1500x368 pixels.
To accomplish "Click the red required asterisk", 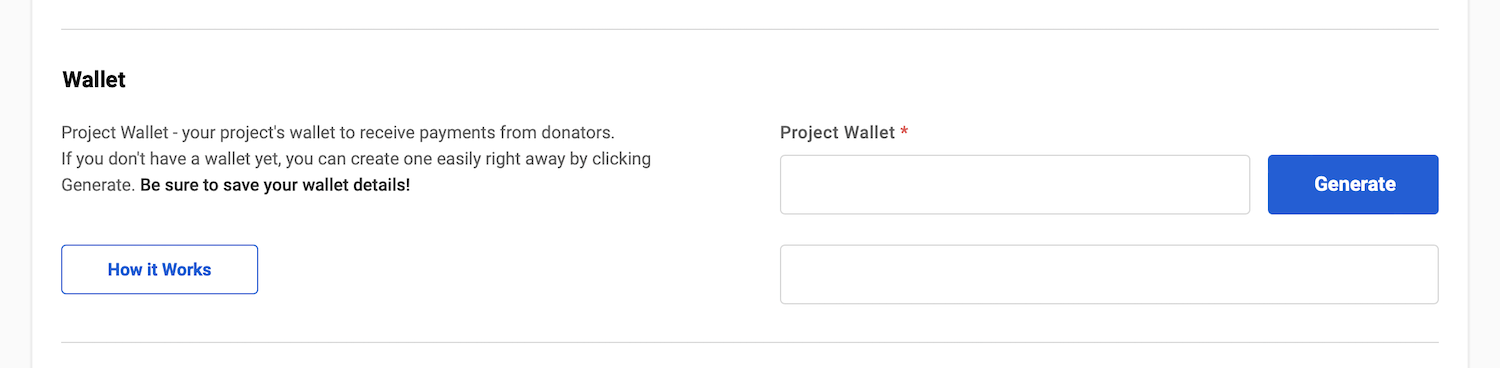I will click(x=904, y=132).
